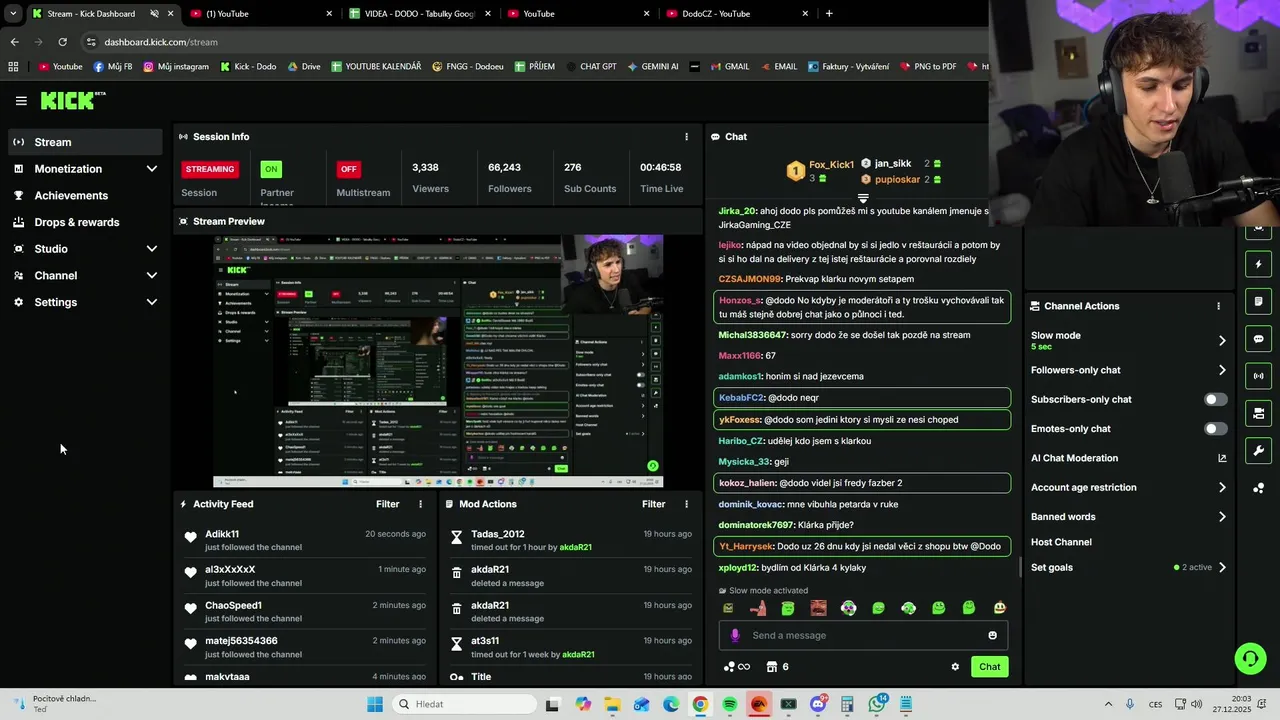The height and width of the screenshot is (720, 1280).
Task: Click the OFF Multistream status badge
Action: click(x=348, y=169)
